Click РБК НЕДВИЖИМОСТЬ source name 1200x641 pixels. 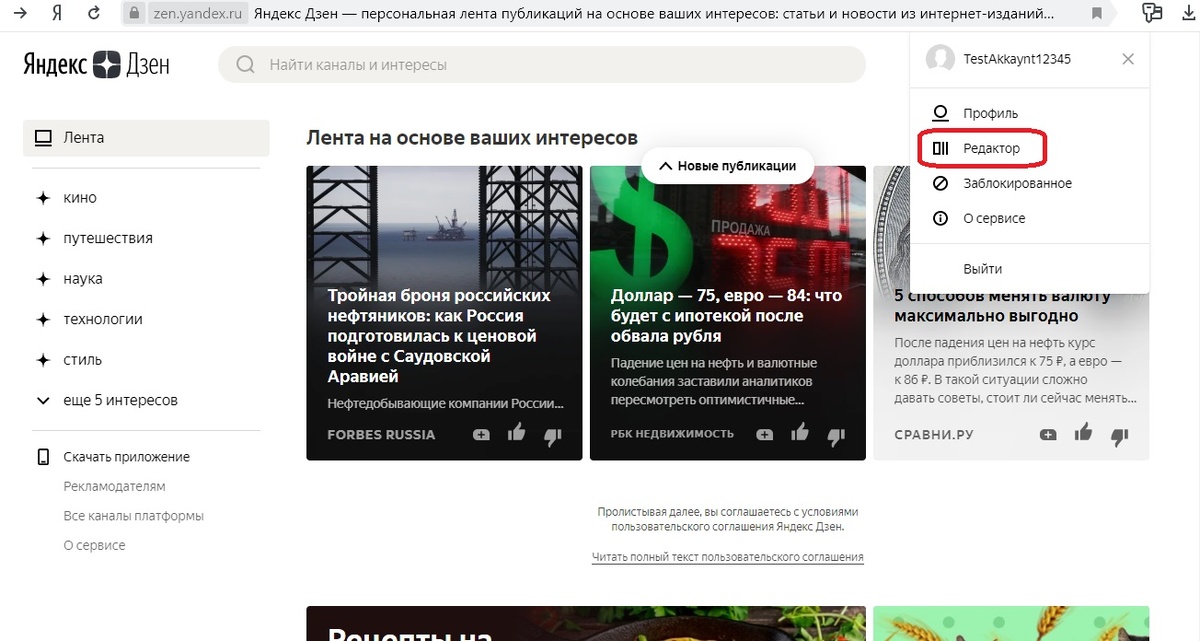pos(672,434)
